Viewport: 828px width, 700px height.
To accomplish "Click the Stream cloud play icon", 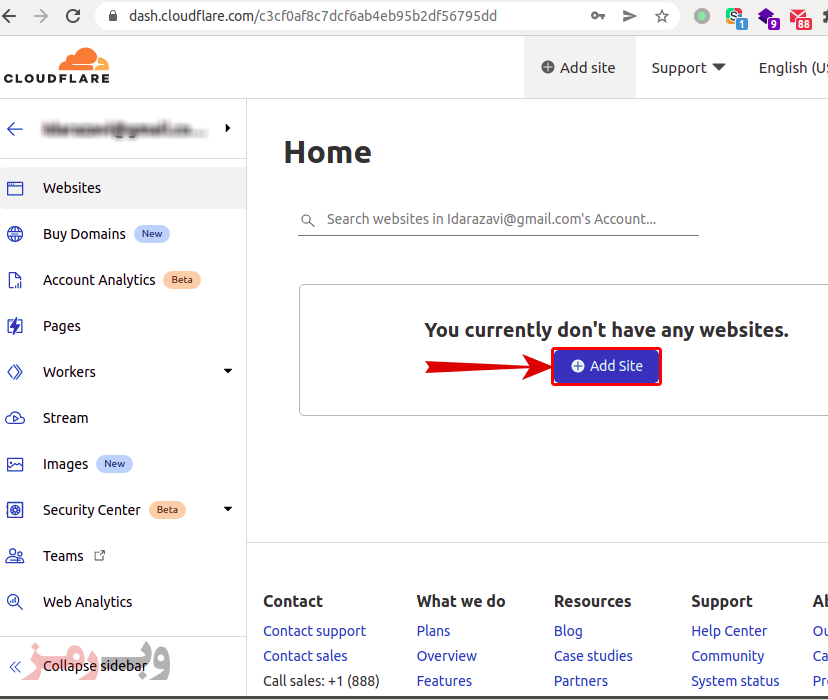I will tap(15, 418).
